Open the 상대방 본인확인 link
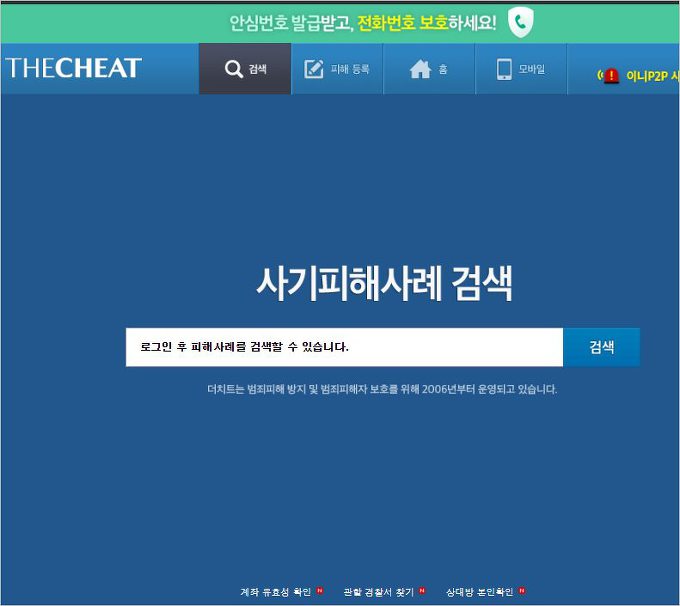 point(479,592)
